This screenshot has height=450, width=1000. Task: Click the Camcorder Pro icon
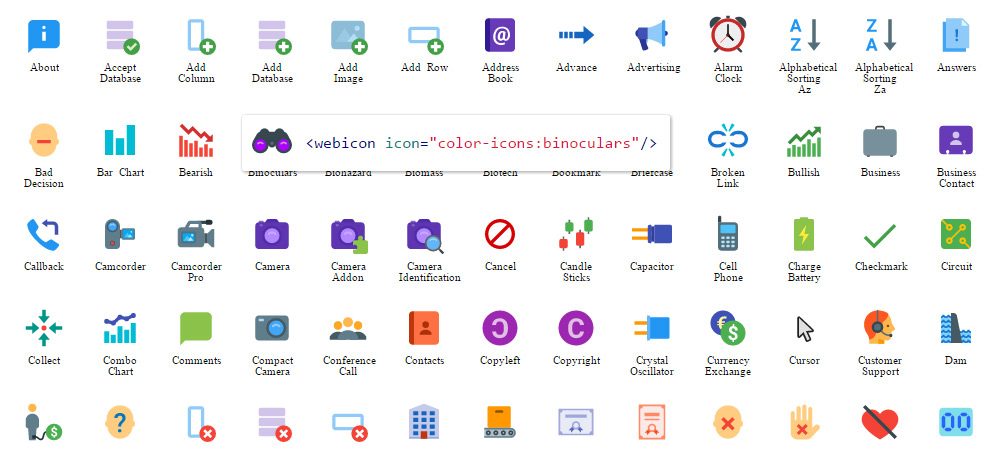pos(196,234)
